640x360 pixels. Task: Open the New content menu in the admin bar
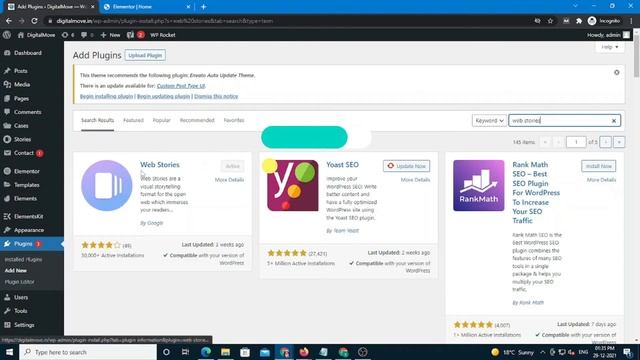pyautogui.click(x=110, y=35)
